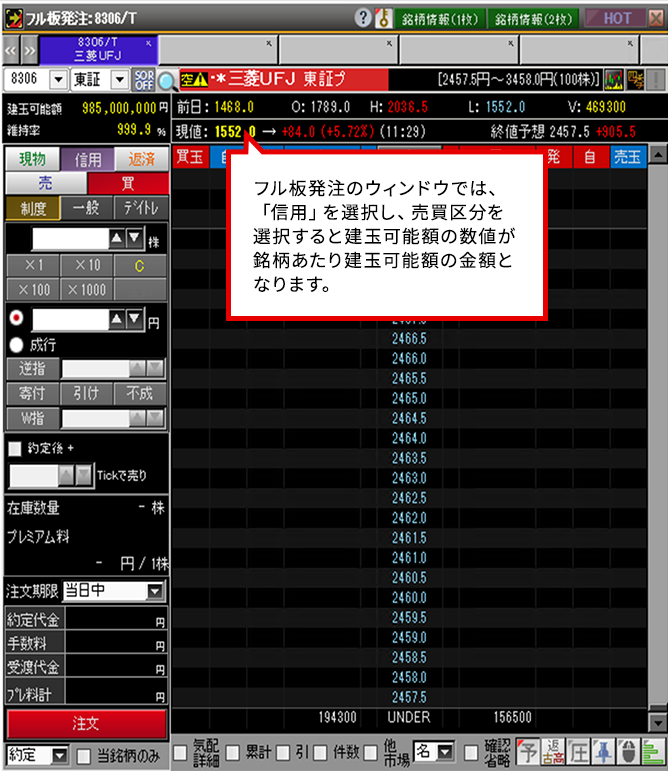
Task: Open the help question mark icon
Action: click(x=362, y=18)
